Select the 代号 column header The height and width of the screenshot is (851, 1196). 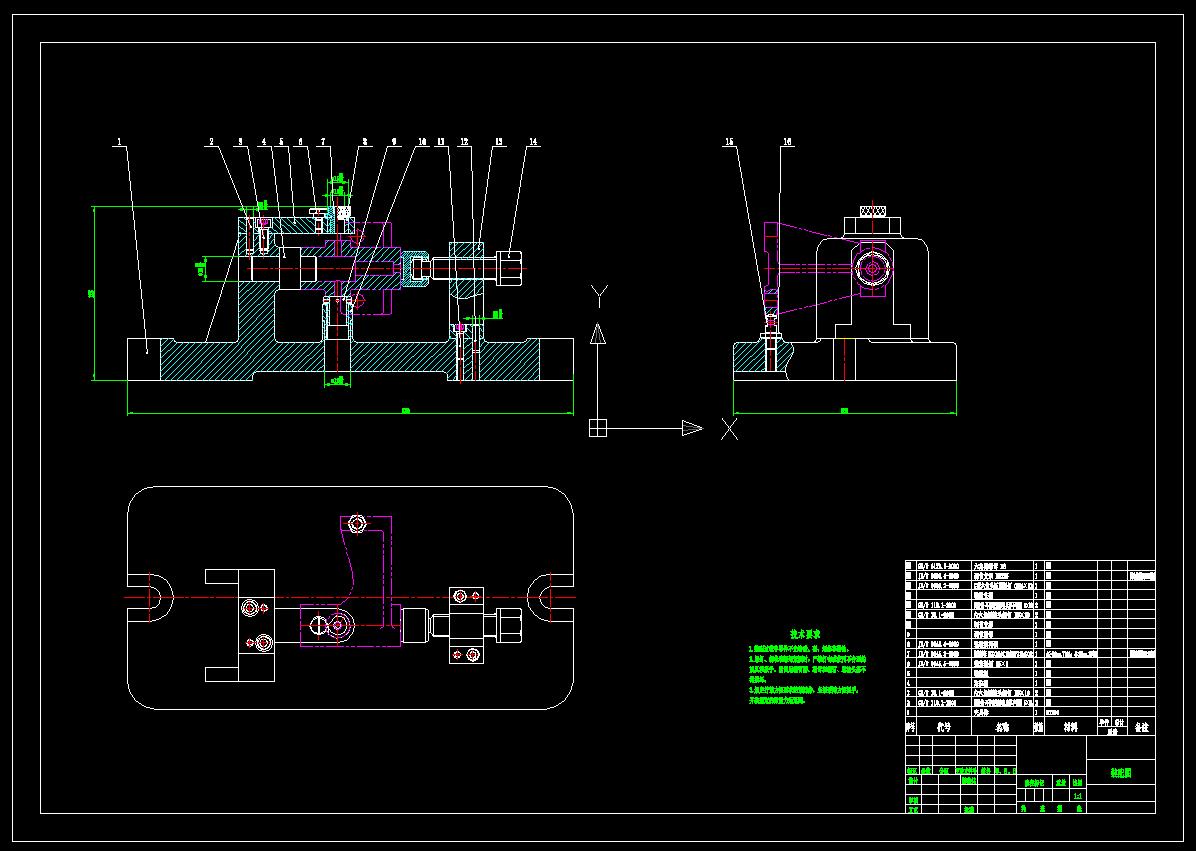944,727
